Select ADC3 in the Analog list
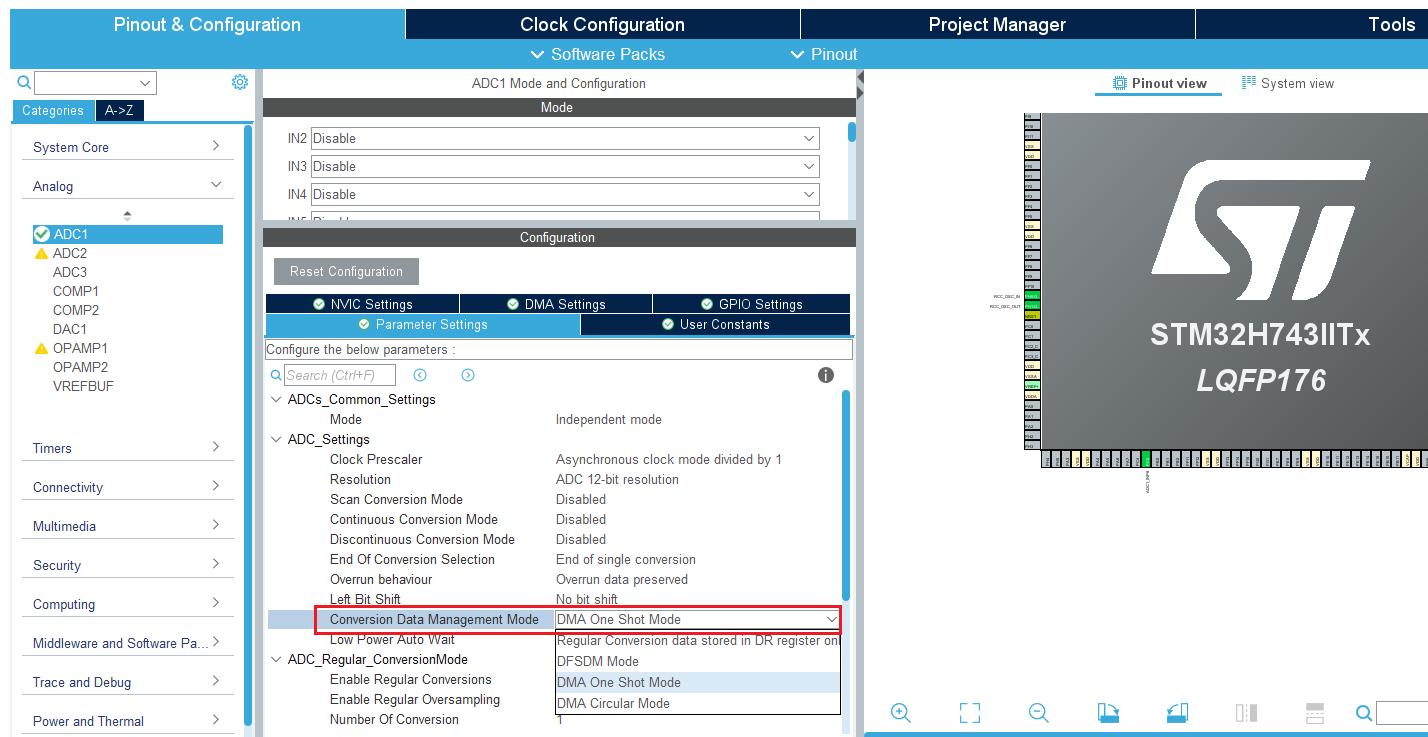The width and height of the screenshot is (1428, 737). 70,272
